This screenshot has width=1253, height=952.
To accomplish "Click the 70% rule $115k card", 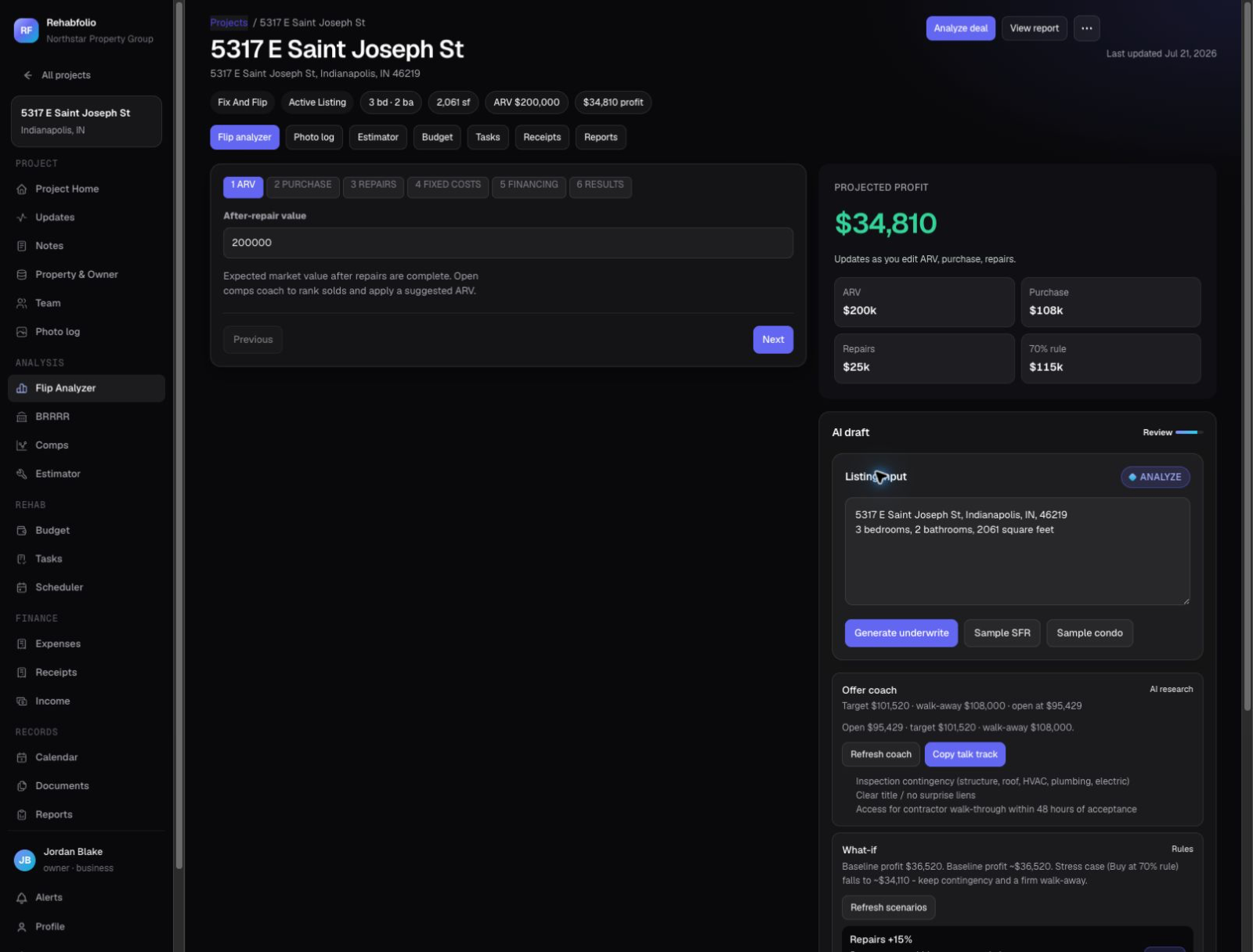I will [x=1110, y=359].
